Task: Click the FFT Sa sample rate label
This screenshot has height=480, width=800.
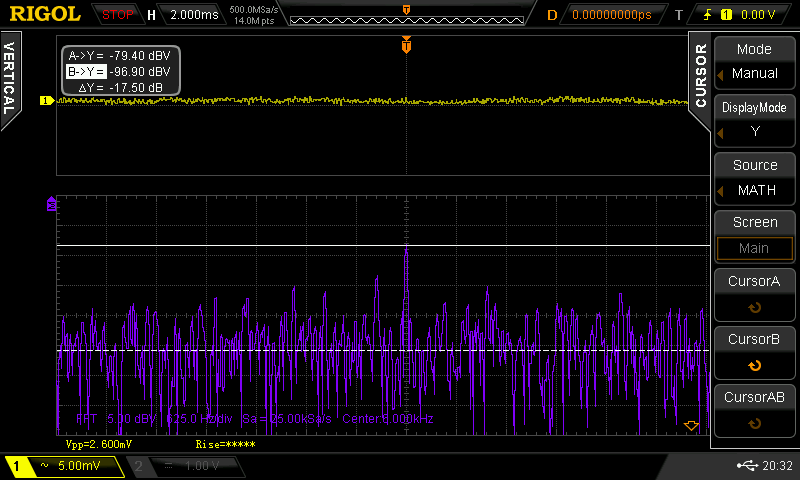Action: pos(287,419)
